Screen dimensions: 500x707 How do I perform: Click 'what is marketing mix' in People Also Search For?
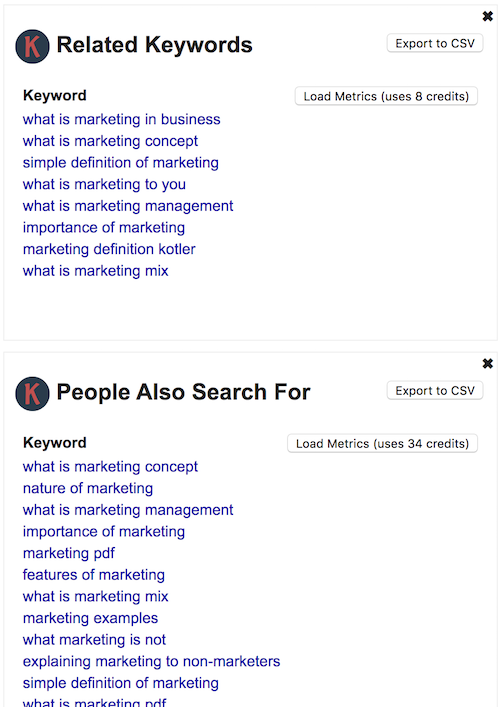(x=96, y=597)
